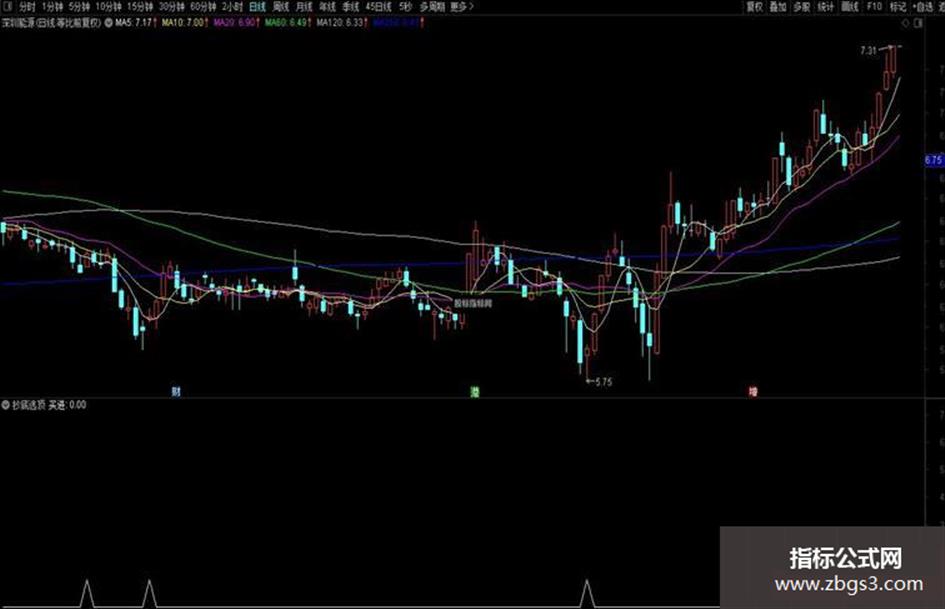Click the blue MA250 indicator value
945x609 pixels.
coord(398,23)
